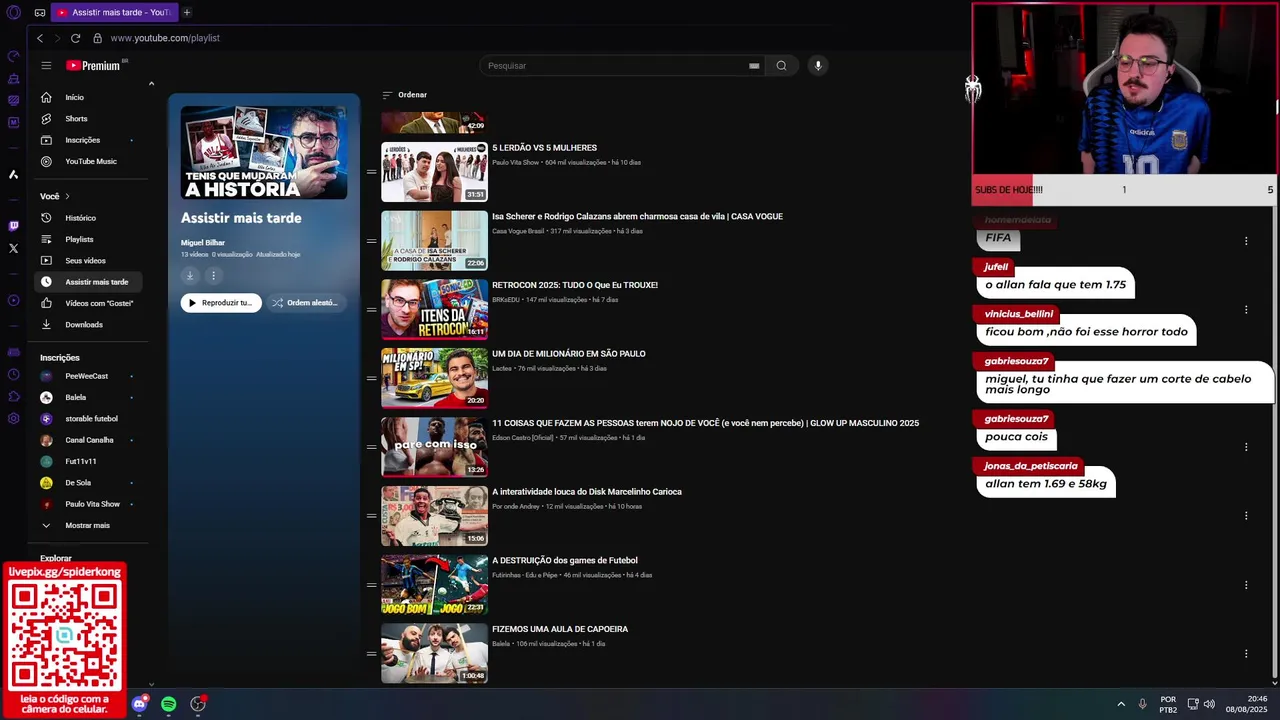Show hidden system tray icons
The height and width of the screenshot is (720, 1280).
[x=1121, y=704]
